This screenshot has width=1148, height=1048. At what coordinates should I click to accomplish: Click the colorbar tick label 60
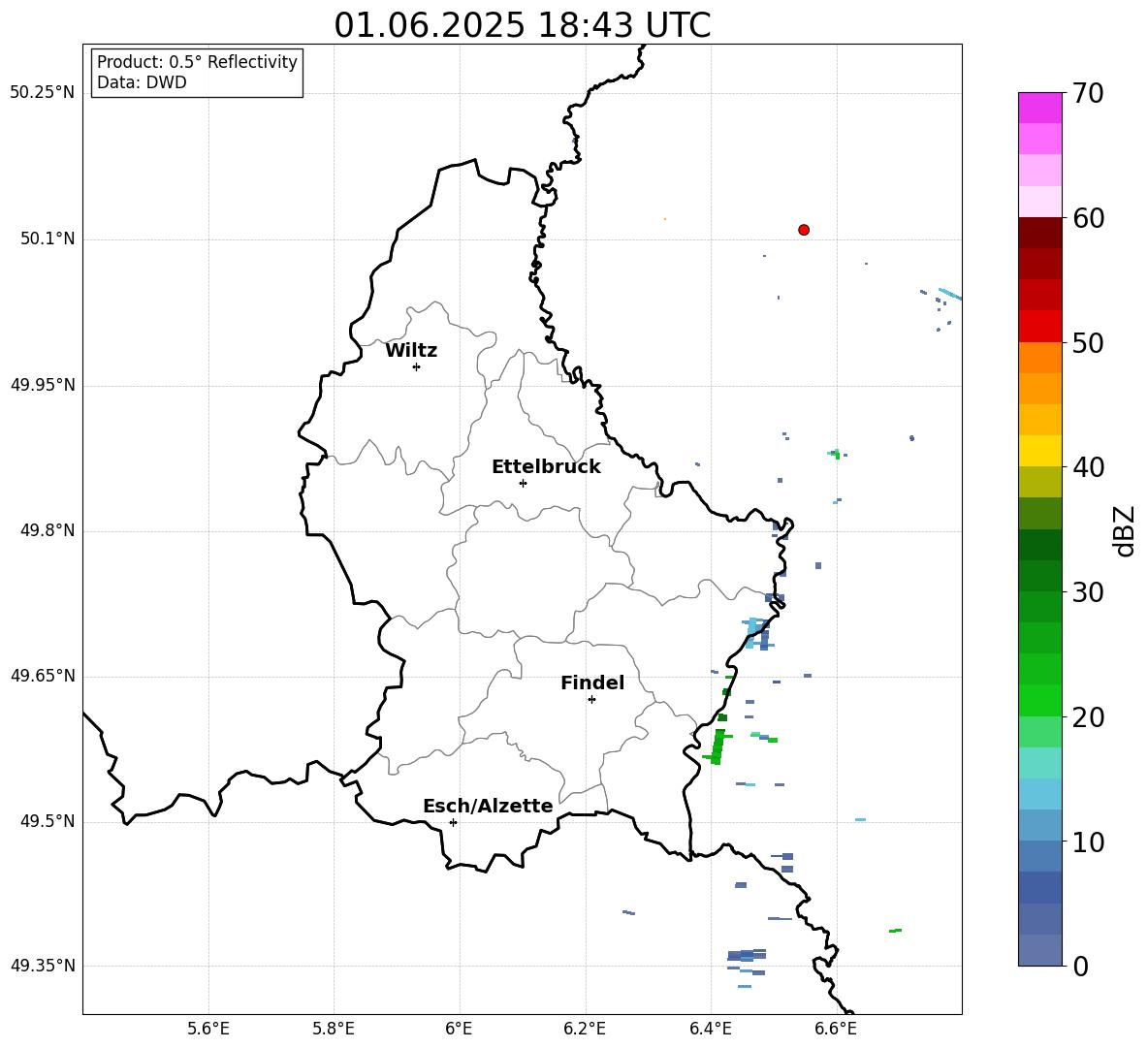(1088, 218)
